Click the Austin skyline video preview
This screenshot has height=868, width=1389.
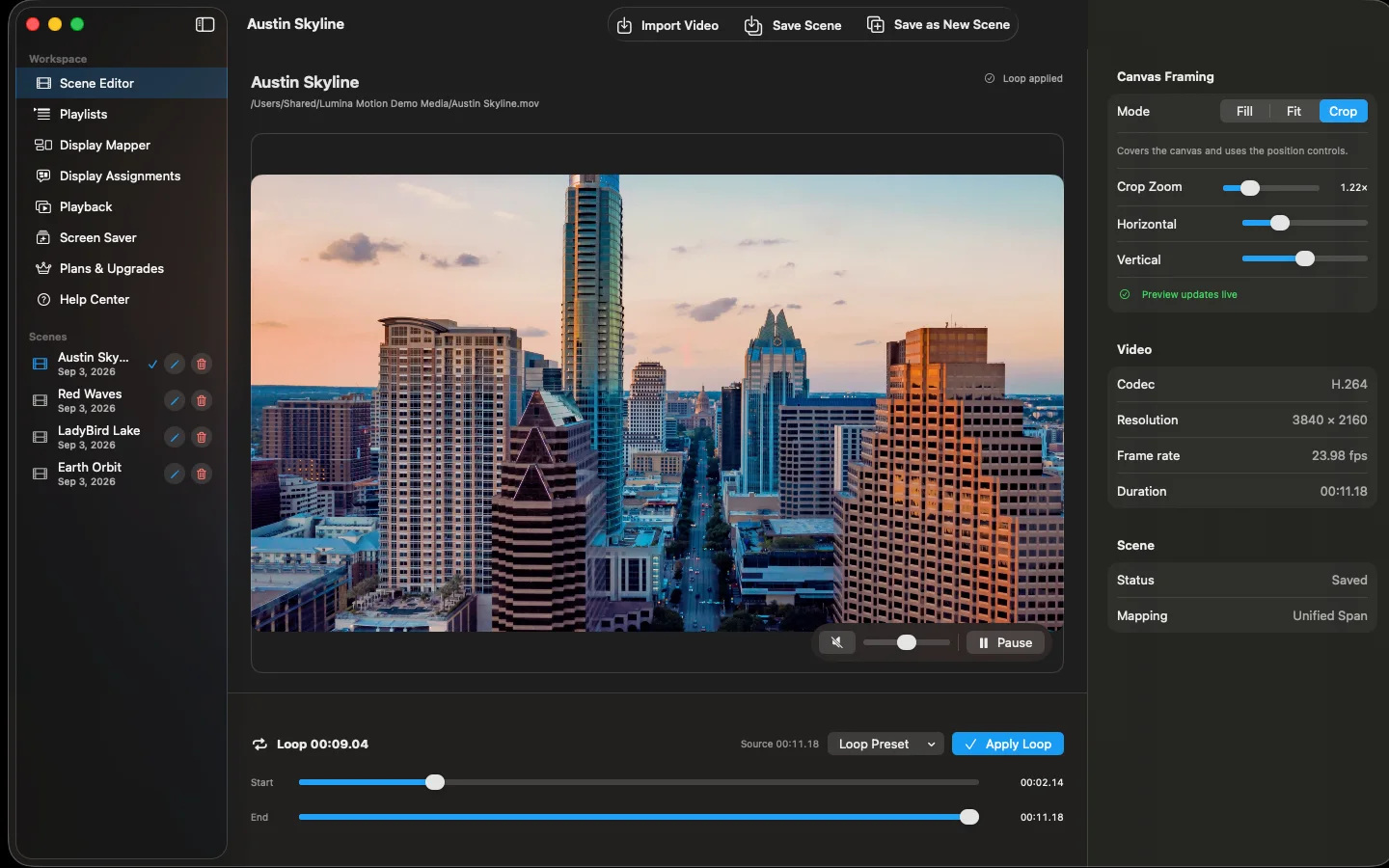(x=657, y=403)
